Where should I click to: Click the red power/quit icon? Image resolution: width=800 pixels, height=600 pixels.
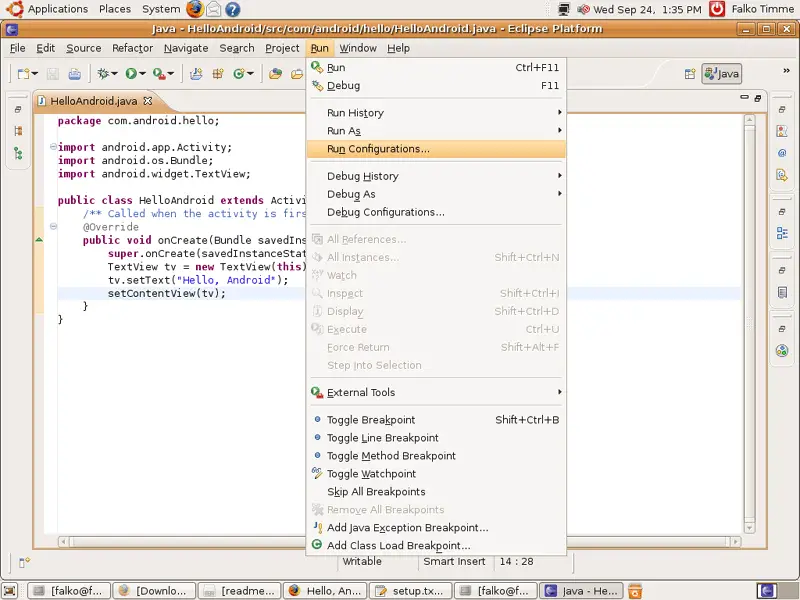pos(717,9)
